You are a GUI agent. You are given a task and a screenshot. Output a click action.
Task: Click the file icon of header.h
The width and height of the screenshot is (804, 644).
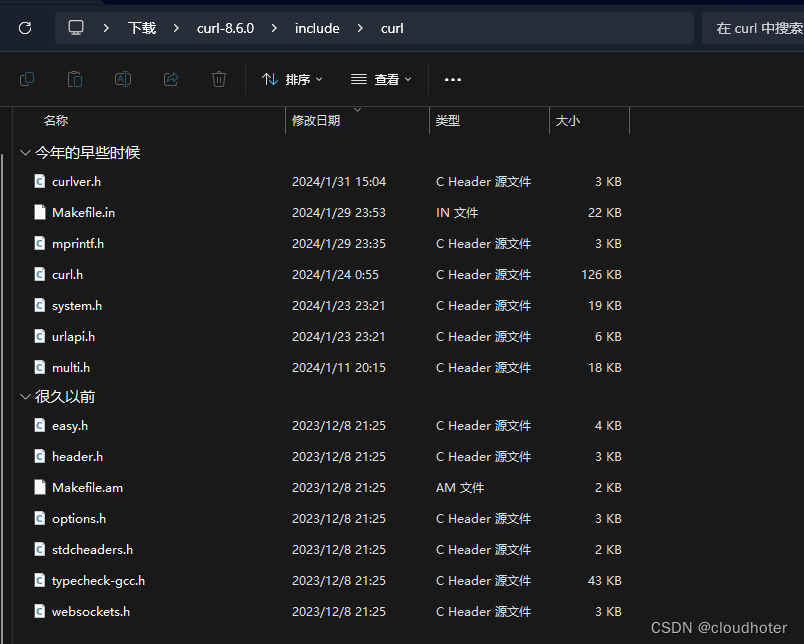(40, 456)
